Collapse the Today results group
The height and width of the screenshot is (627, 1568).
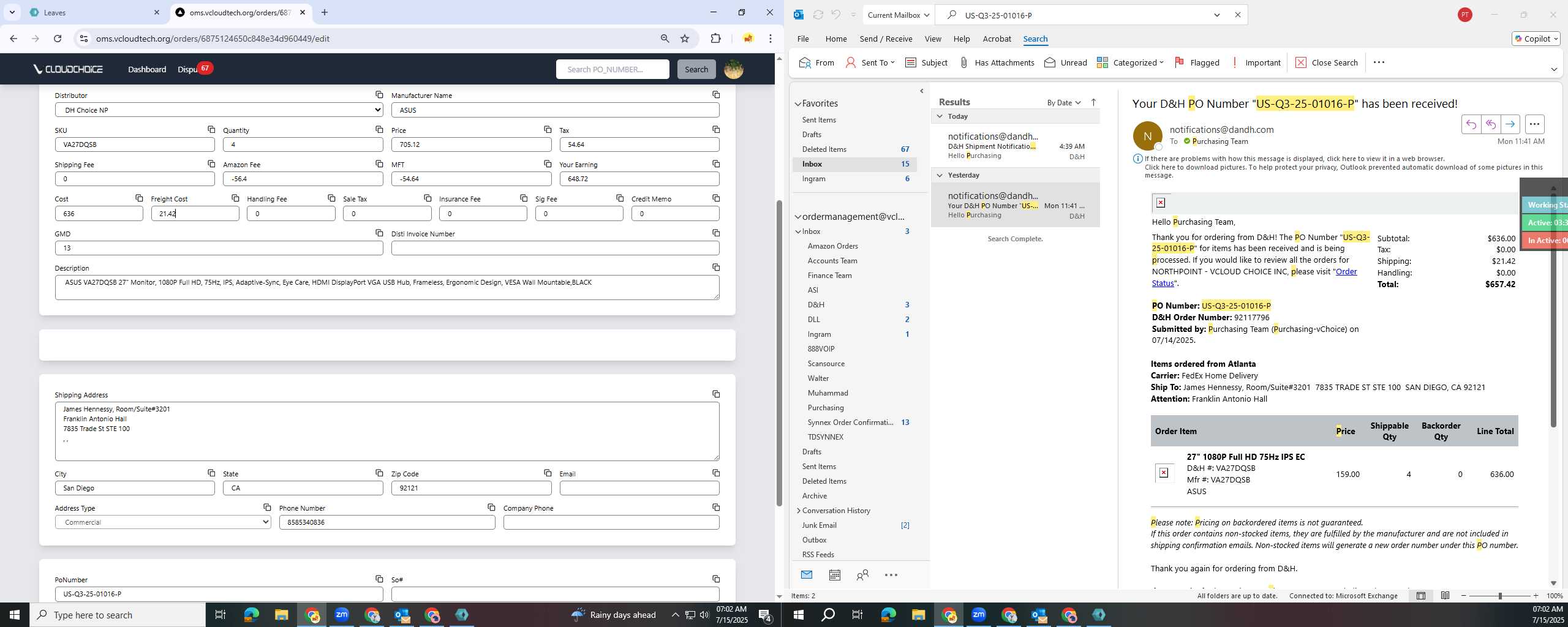940,116
